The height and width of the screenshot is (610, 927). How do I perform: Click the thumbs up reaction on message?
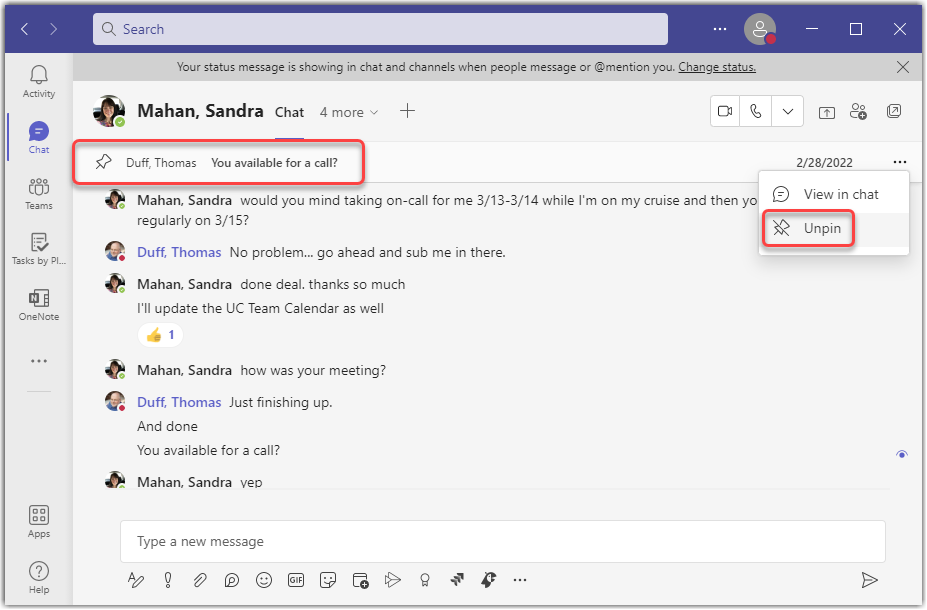pos(160,334)
